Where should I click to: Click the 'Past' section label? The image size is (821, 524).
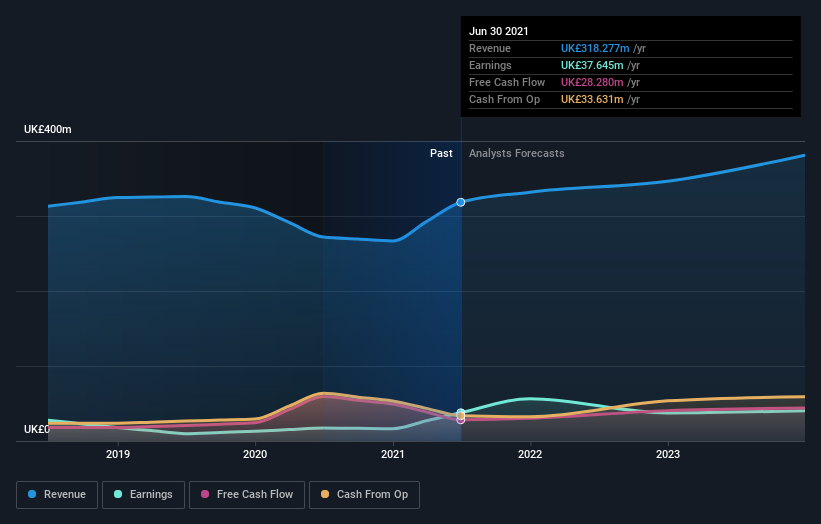[441, 153]
